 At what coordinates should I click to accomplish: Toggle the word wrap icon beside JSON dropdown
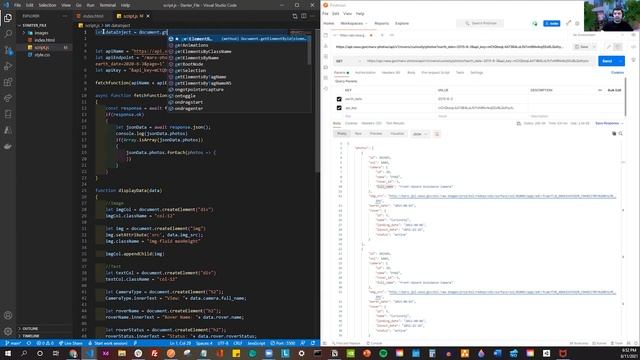coord(436,134)
